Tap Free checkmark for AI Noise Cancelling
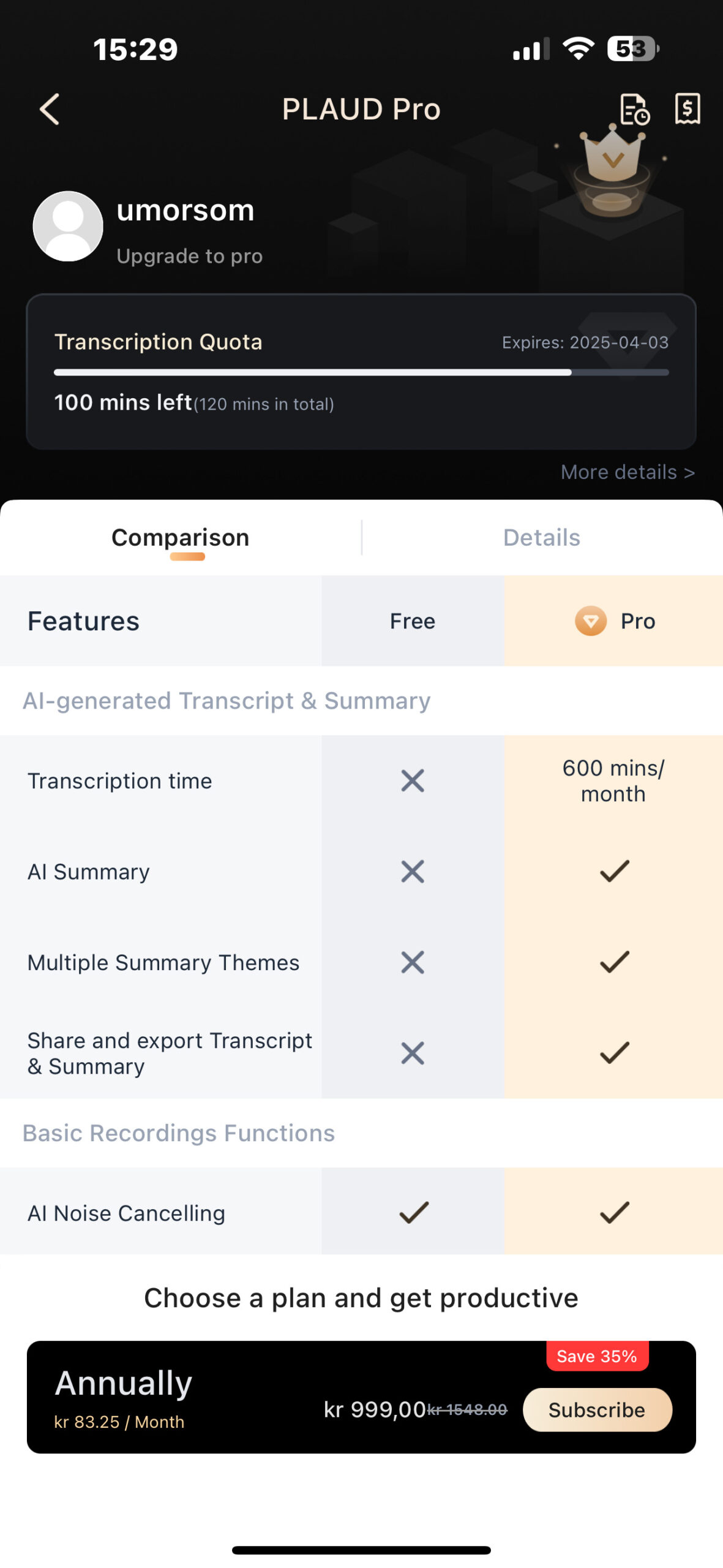This screenshot has width=723, height=1568. [414, 1212]
